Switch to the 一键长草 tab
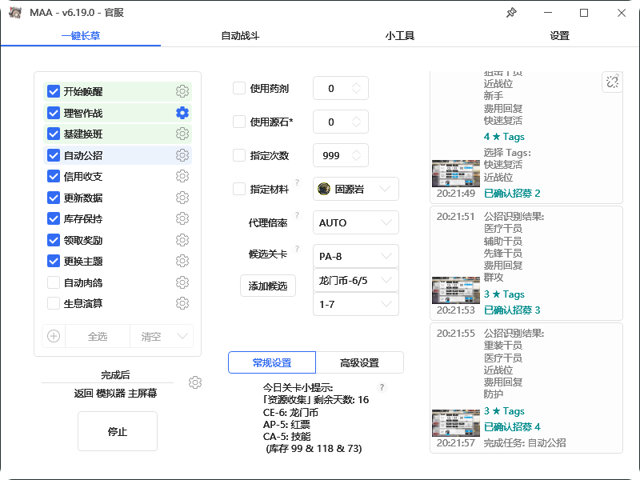The width and height of the screenshot is (640, 480). 81,36
